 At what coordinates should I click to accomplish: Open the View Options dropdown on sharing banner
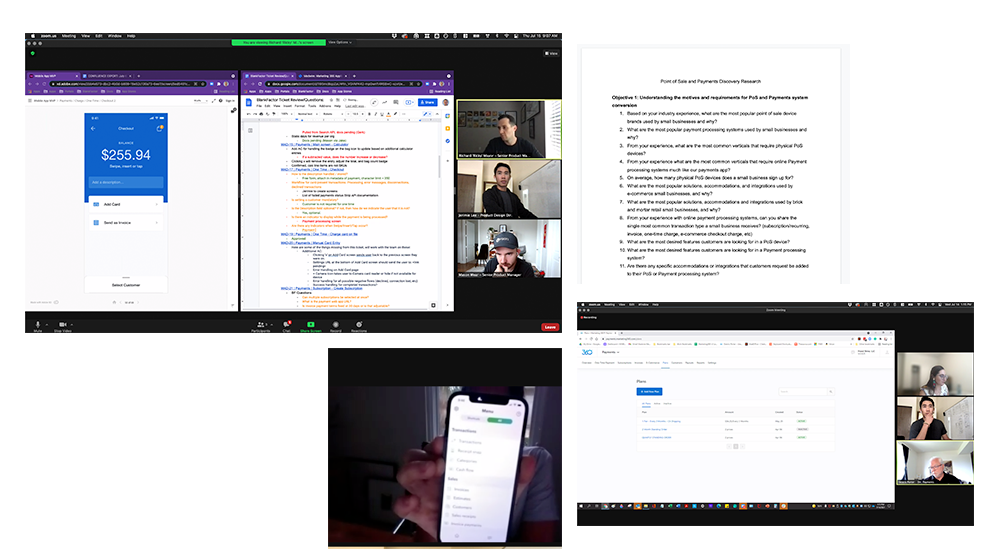click(340, 42)
